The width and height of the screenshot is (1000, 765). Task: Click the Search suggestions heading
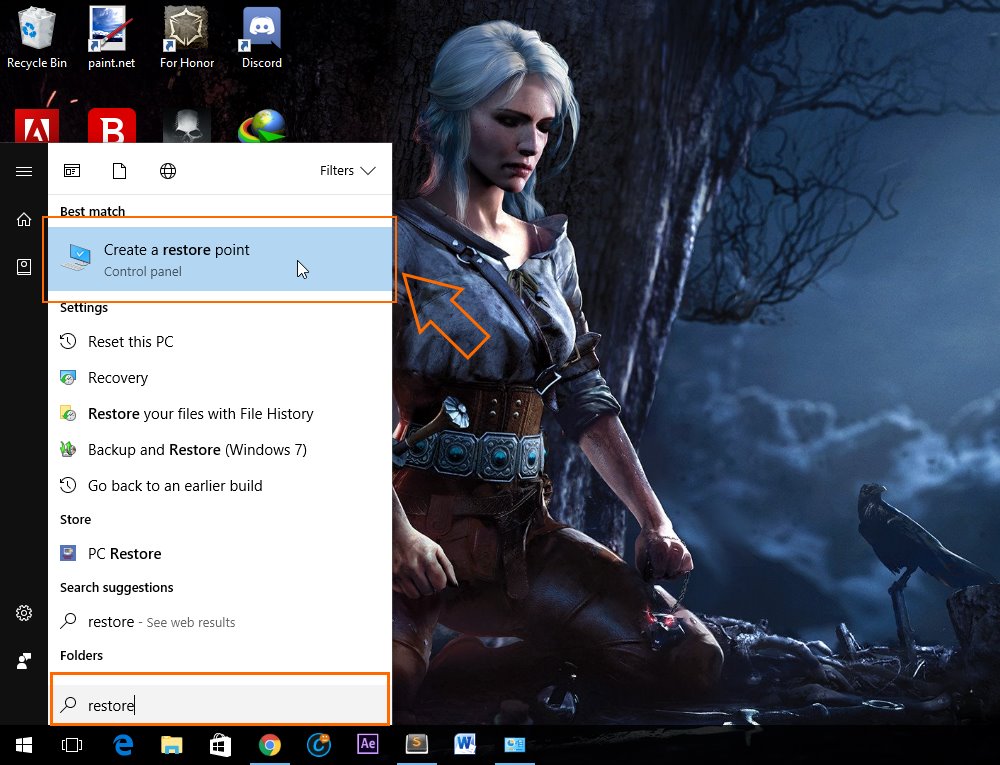coord(117,587)
